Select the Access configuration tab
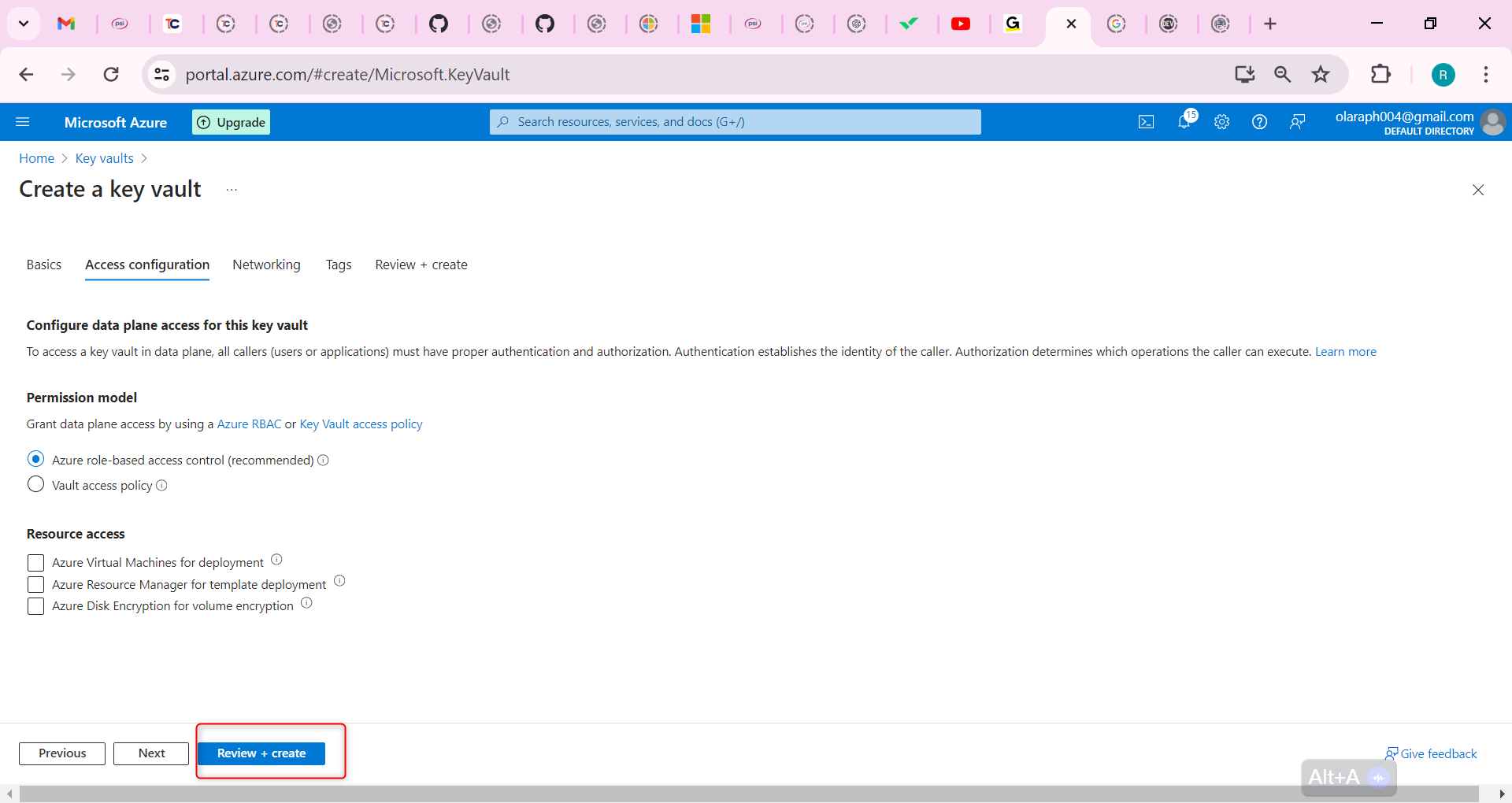Viewport: 1512px width, 803px height. pyautogui.click(x=147, y=265)
